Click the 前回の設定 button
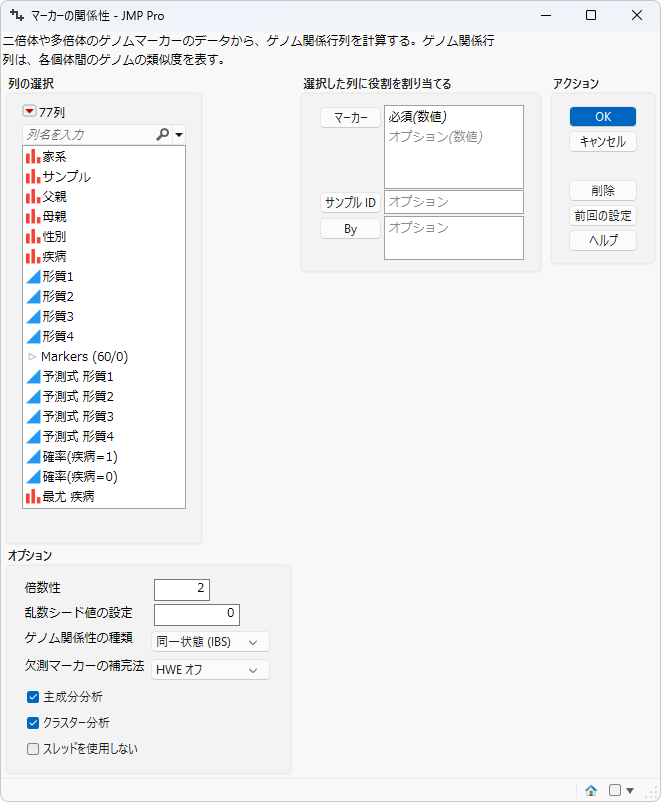Screen dimensions: 661x802 click(603, 216)
